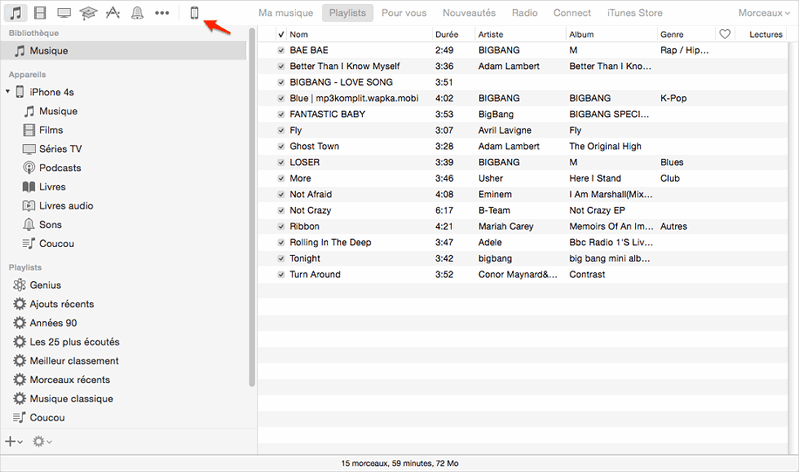Open Nouveautés tab
799x472 pixels.
[469, 13]
